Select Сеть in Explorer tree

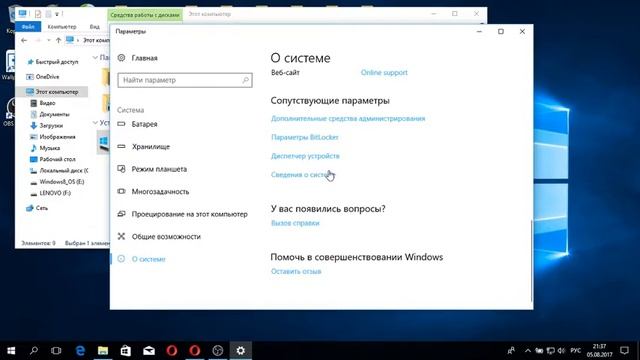(x=42, y=208)
